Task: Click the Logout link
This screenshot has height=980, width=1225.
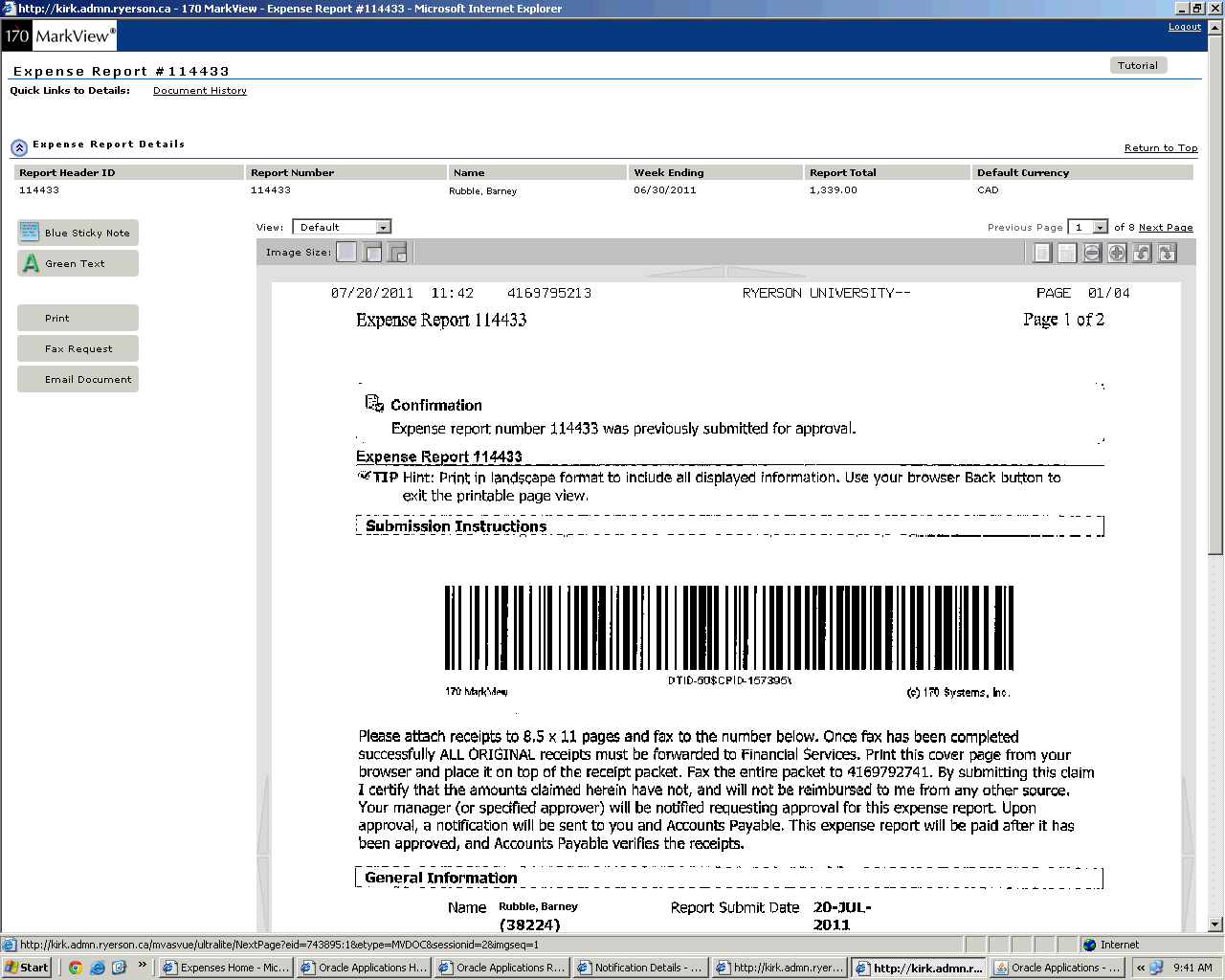Action: click(1184, 27)
